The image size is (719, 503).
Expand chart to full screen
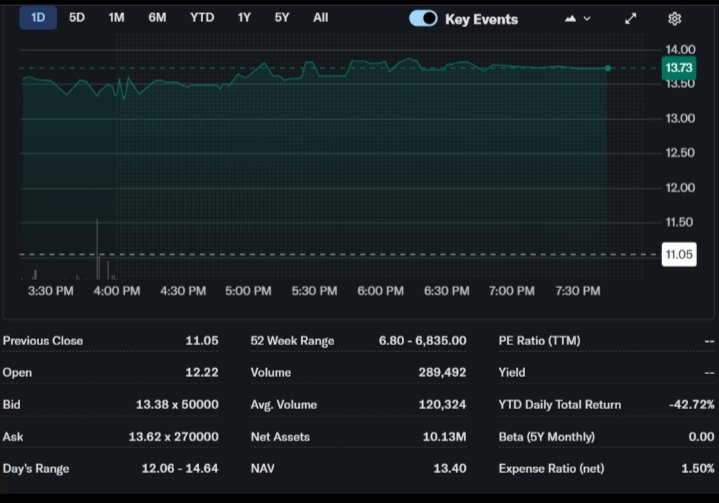(x=630, y=18)
